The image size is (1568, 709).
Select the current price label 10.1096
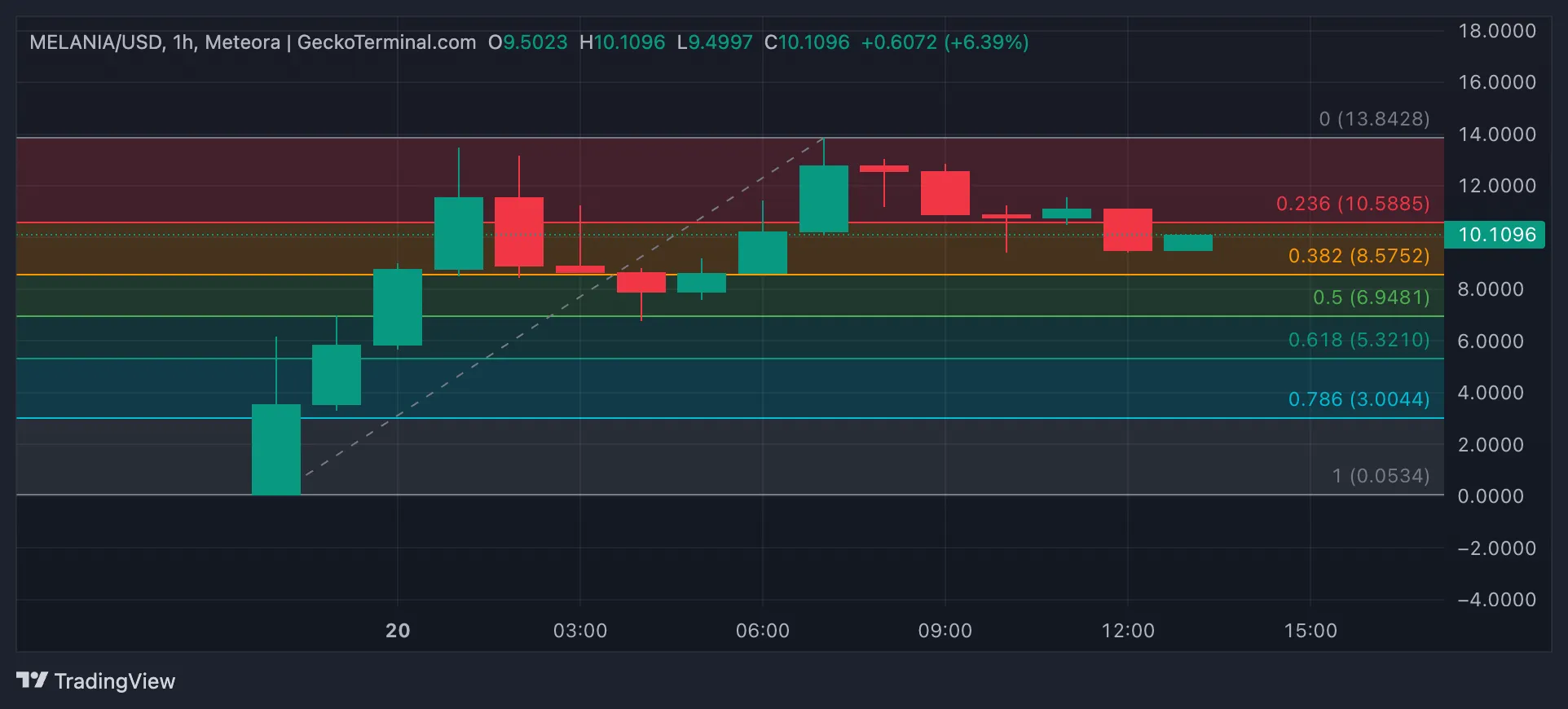1495,235
